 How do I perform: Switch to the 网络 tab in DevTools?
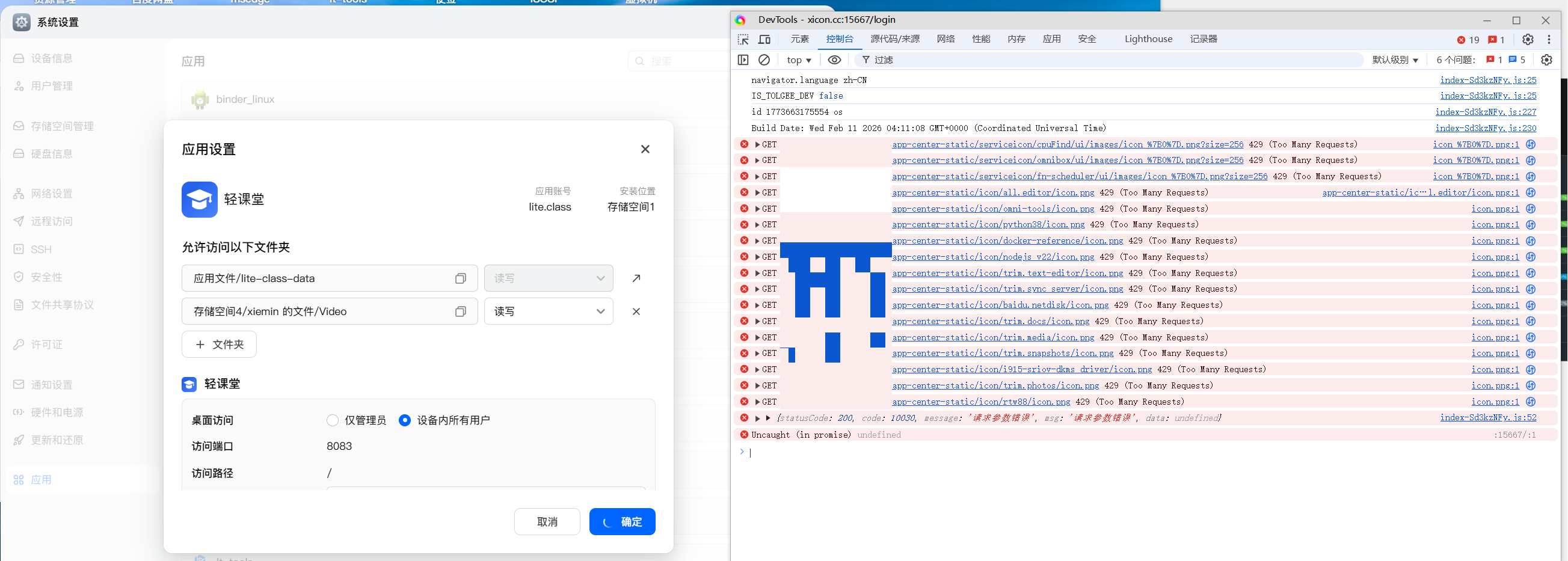coord(945,39)
